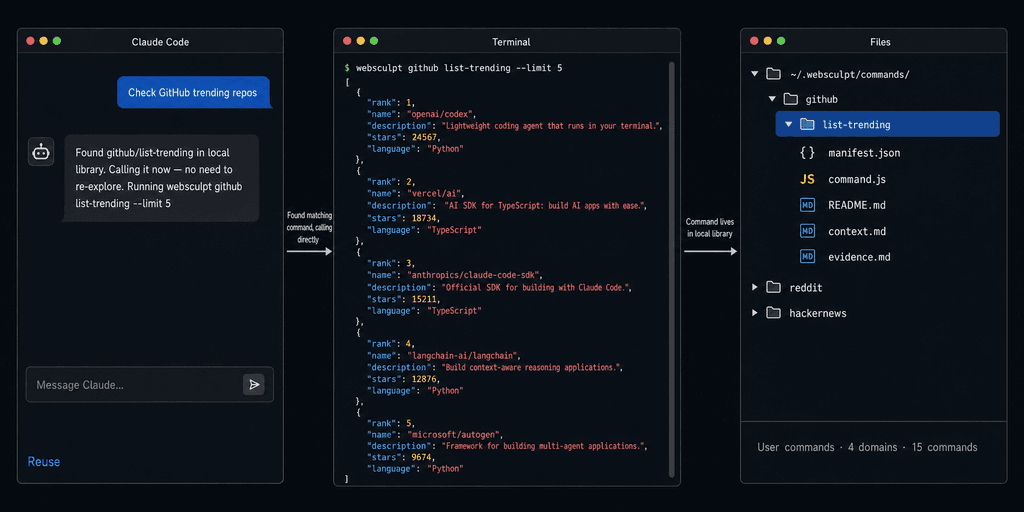Screen dimensions: 1024x512
Task: Send message with the paper plane button
Action: point(253,385)
